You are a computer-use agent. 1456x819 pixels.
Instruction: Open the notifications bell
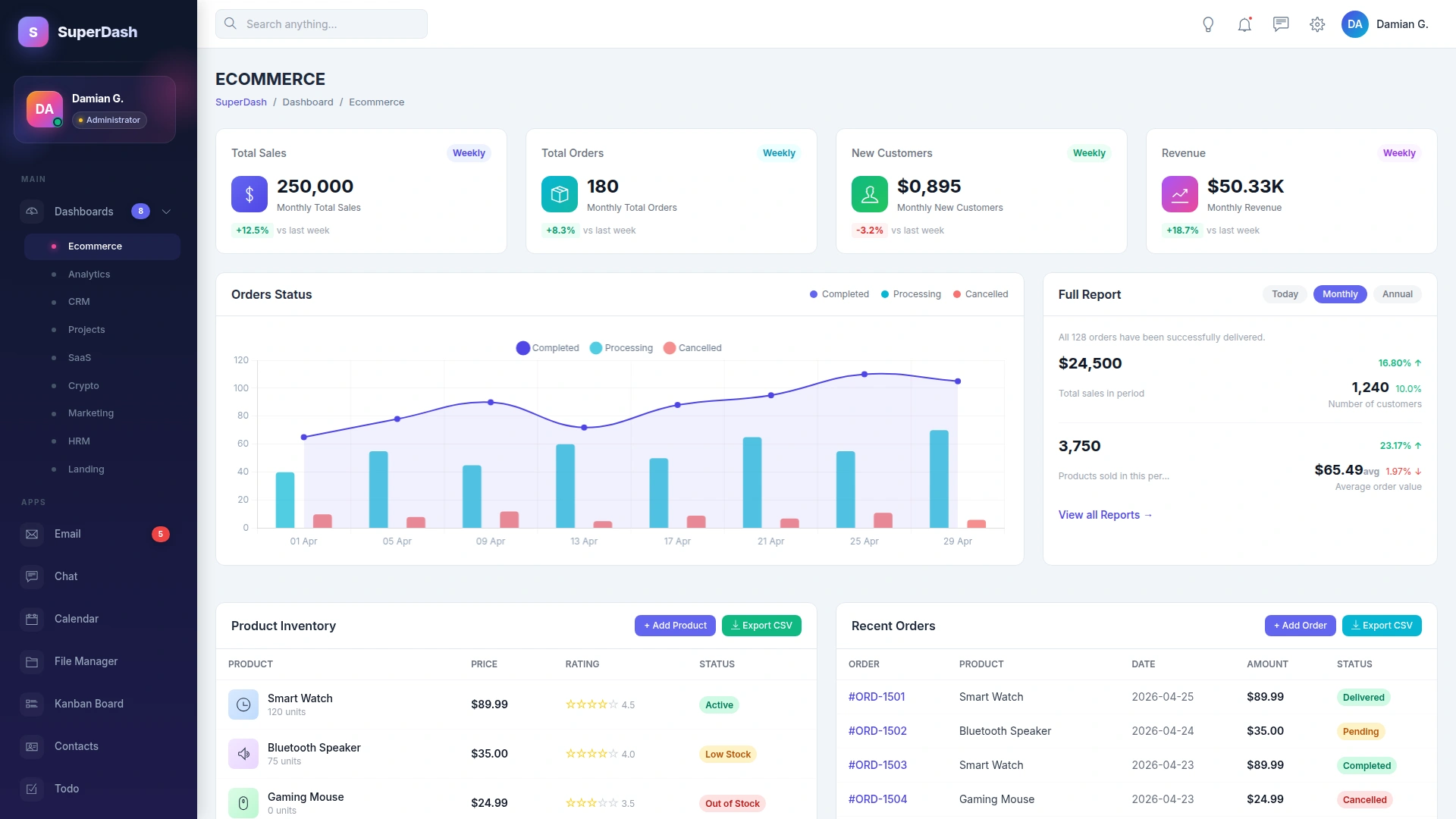[1244, 24]
